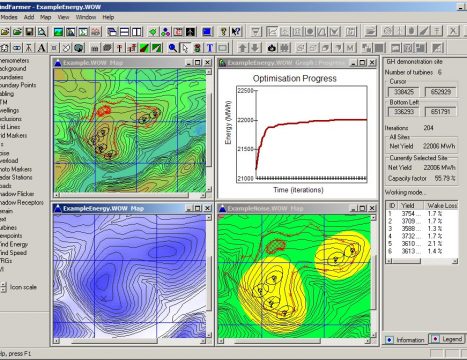Click the Icon scale stepper control
Viewport: 467px width, 360px height.
tap(3, 287)
